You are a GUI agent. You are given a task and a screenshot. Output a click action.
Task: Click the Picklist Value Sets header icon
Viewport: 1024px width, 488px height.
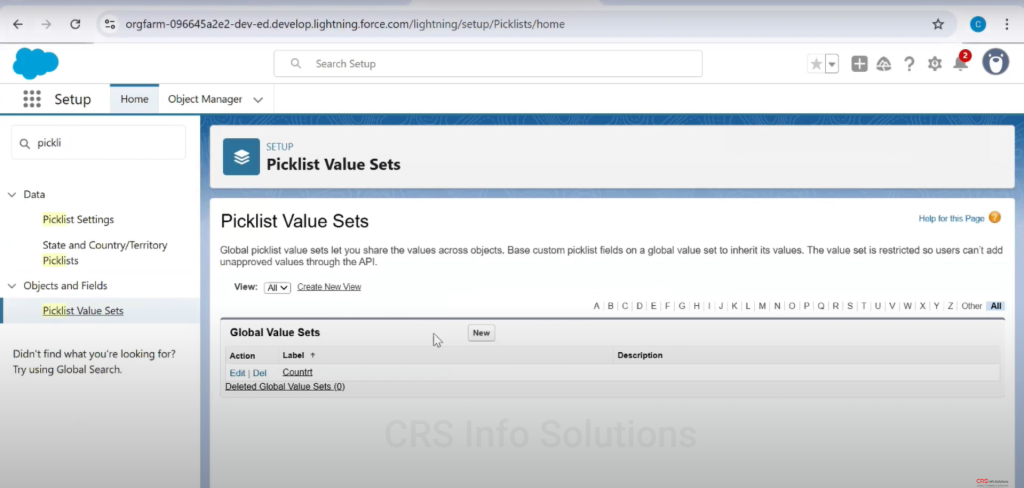[241, 157]
